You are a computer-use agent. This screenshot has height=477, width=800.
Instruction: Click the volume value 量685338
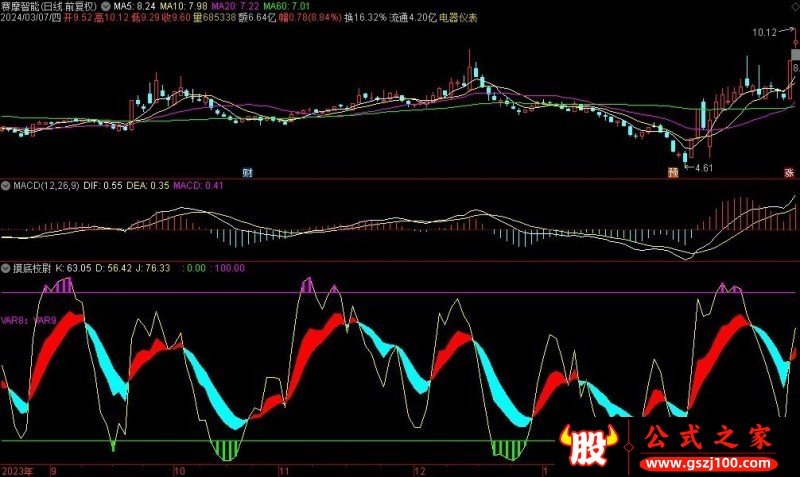coord(214,18)
